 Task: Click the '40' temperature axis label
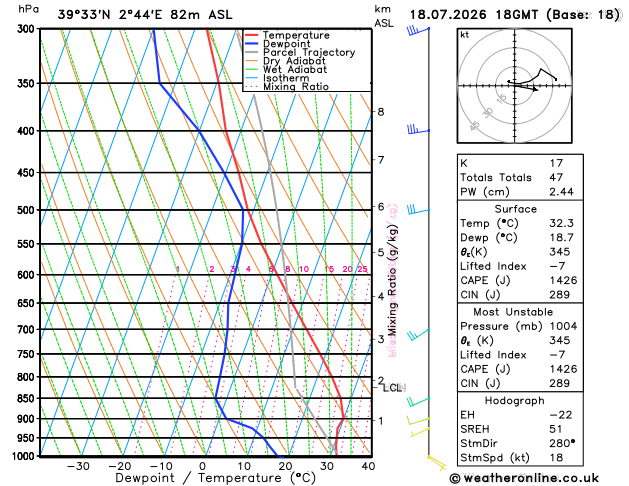pyautogui.click(x=368, y=466)
